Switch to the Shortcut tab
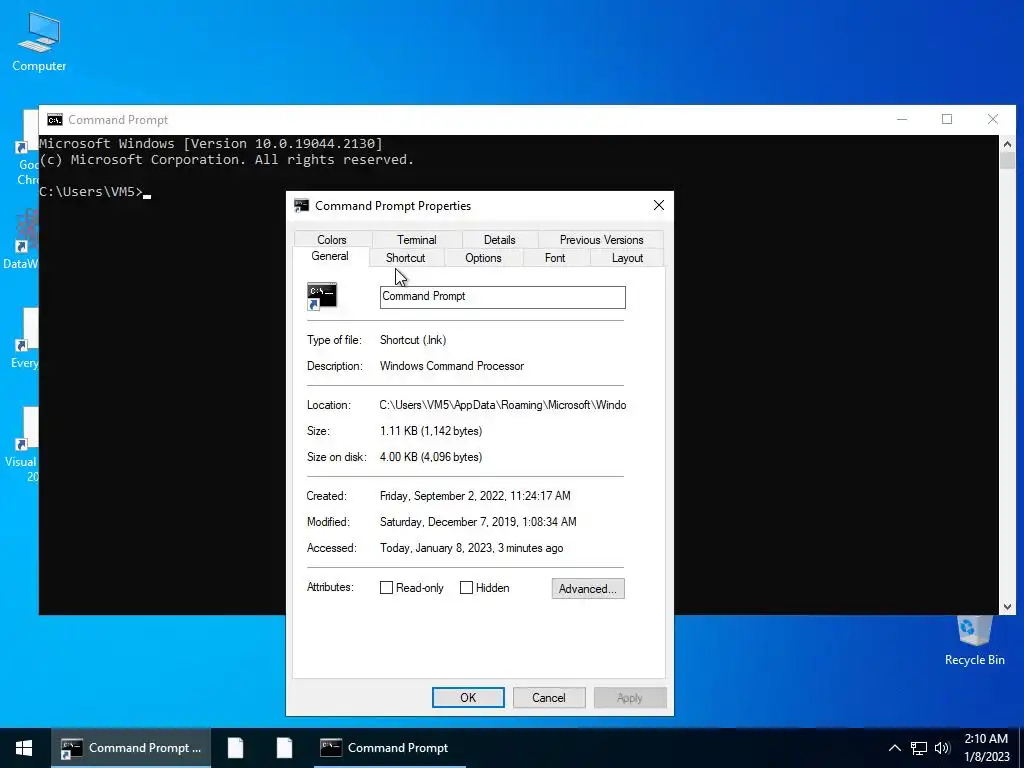The width and height of the screenshot is (1024, 768). 406,258
